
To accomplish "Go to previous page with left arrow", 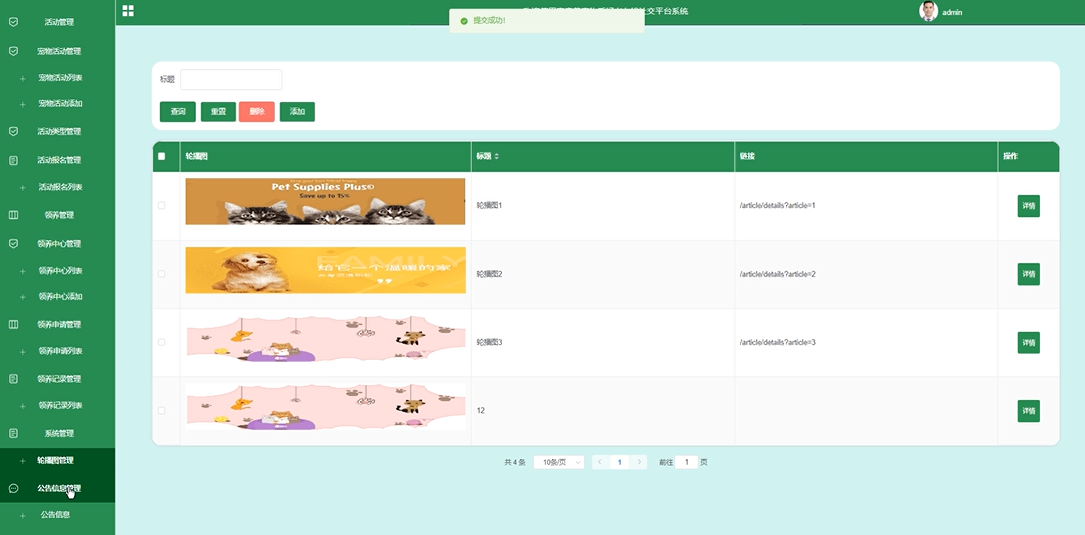I will (601, 462).
